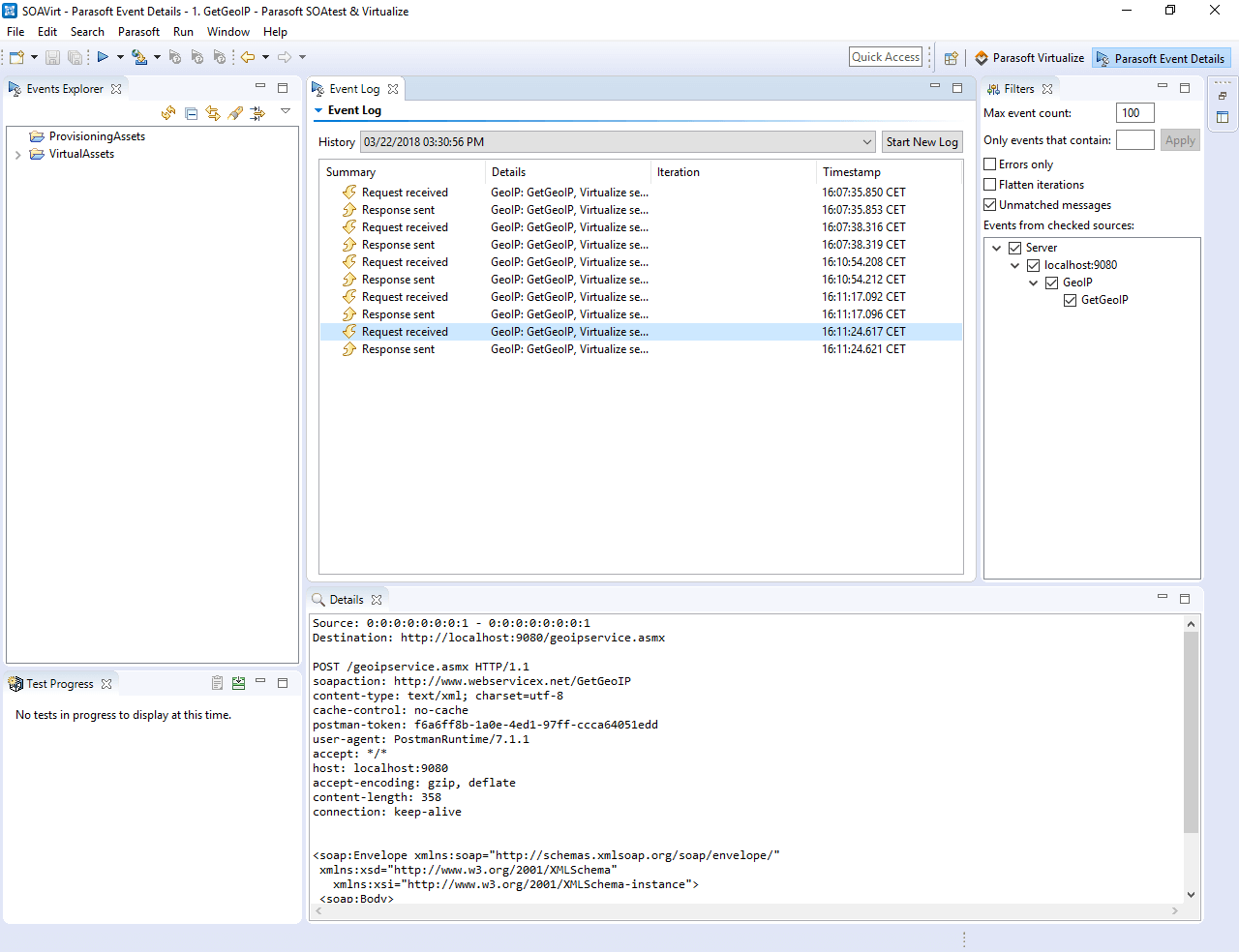Viewport: 1239px width, 952px height.
Task: Maximize the Details panel
Action: (x=1184, y=598)
